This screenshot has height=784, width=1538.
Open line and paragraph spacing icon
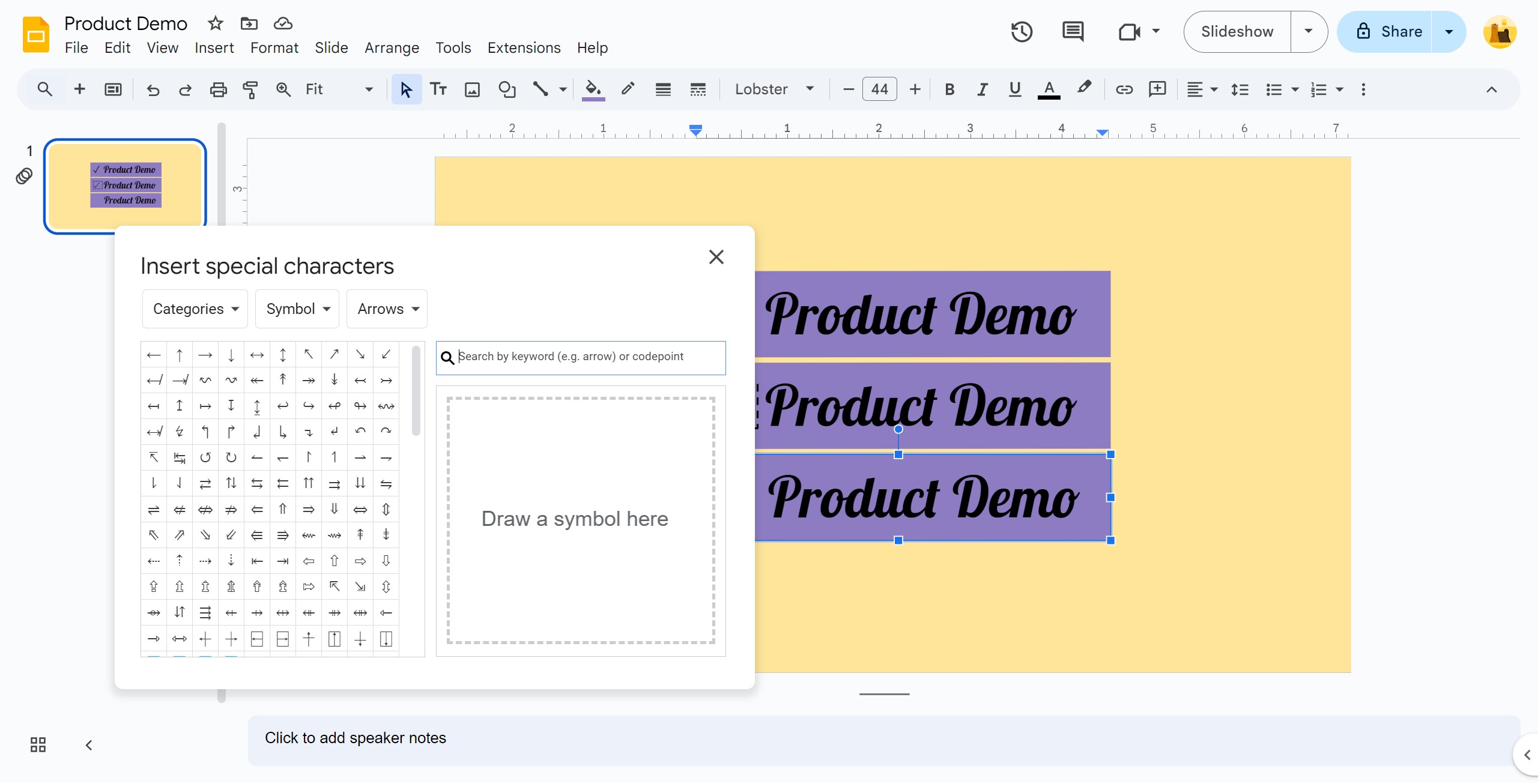click(x=1240, y=89)
